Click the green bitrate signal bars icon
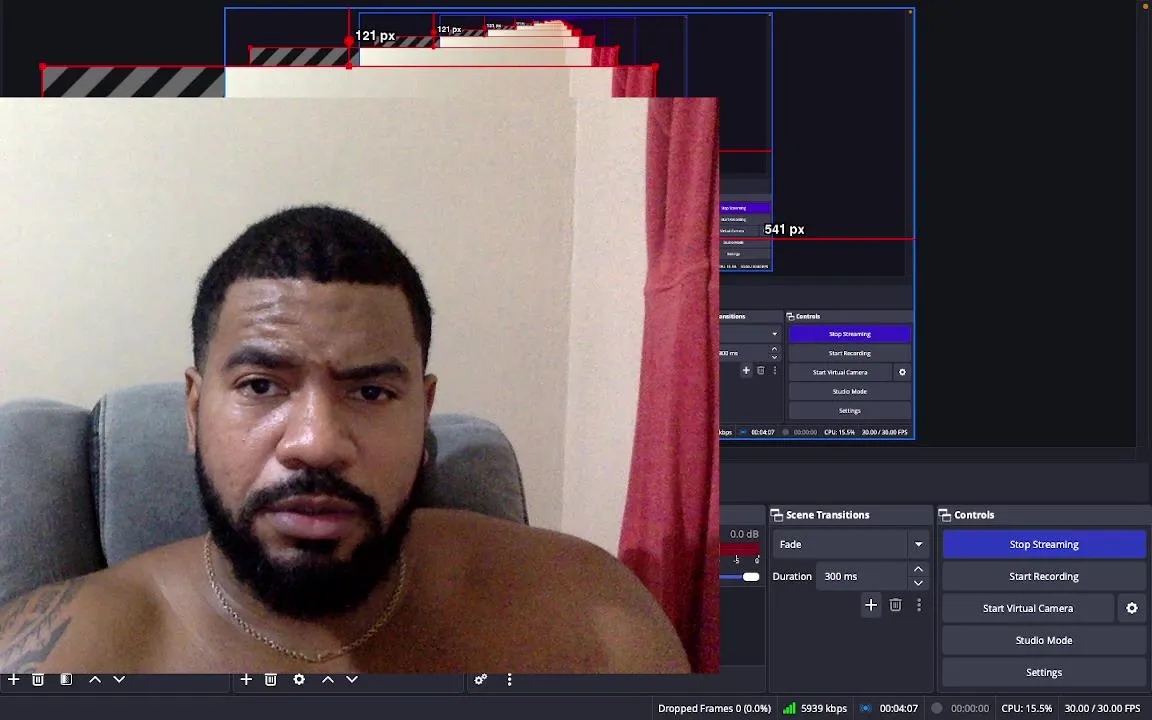This screenshot has height=720, width=1152. [x=789, y=708]
